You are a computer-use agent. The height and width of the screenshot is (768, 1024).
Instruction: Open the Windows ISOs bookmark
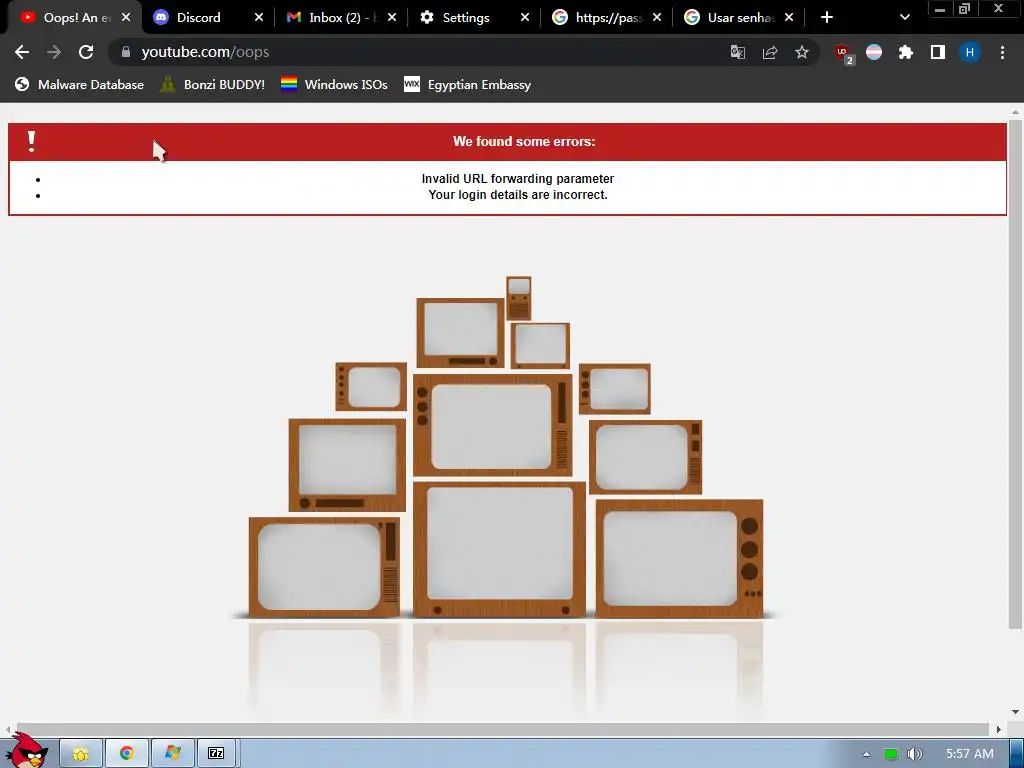pos(334,84)
